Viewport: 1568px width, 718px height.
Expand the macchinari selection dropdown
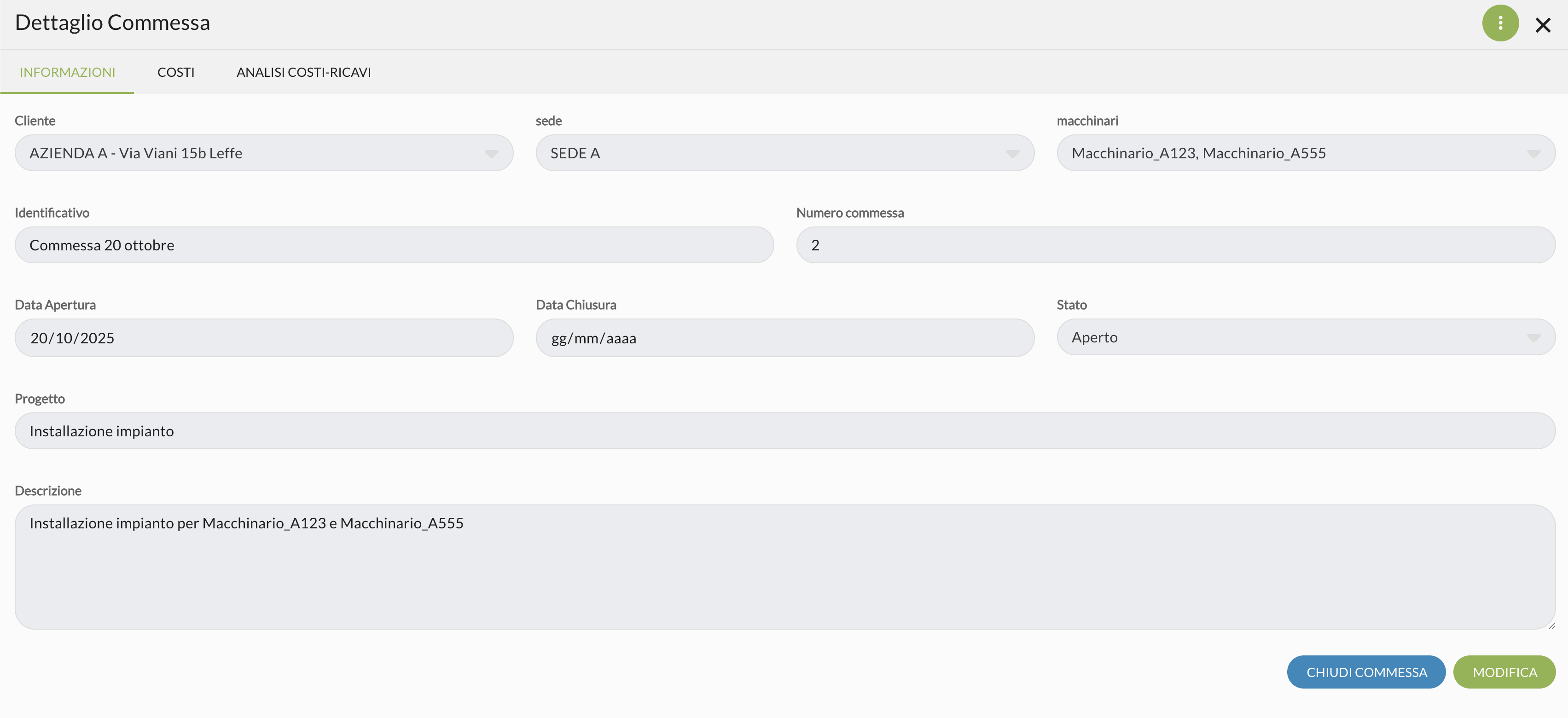(1533, 154)
